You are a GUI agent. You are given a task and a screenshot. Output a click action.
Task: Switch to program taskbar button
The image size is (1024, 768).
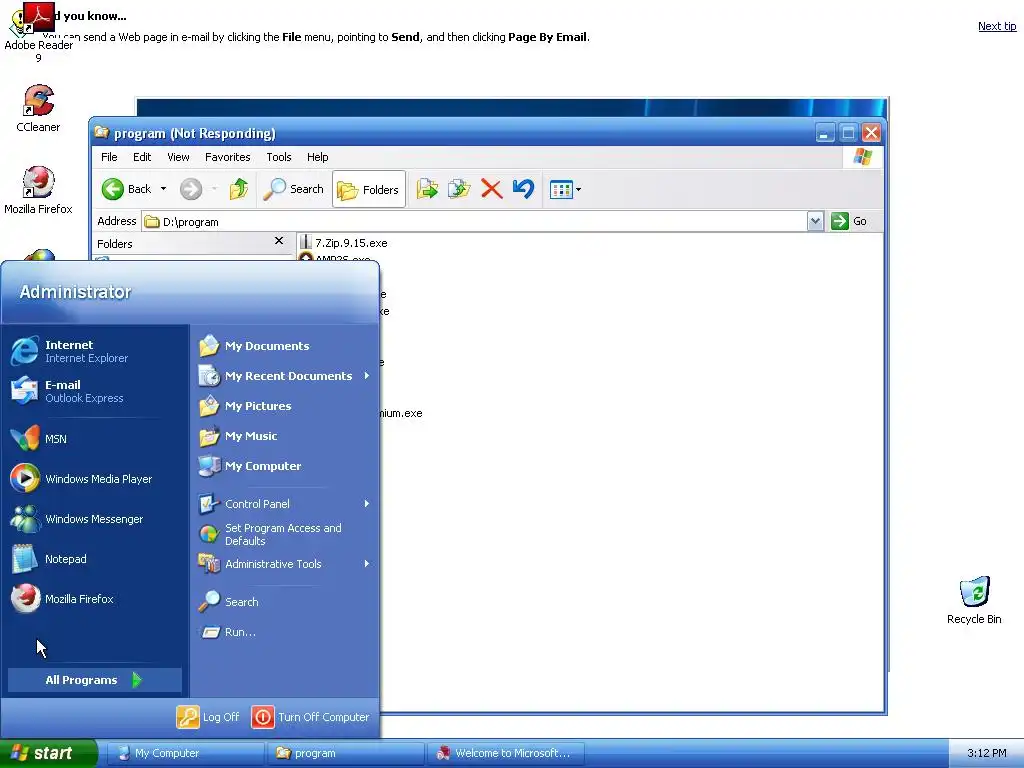click(345, 753)
